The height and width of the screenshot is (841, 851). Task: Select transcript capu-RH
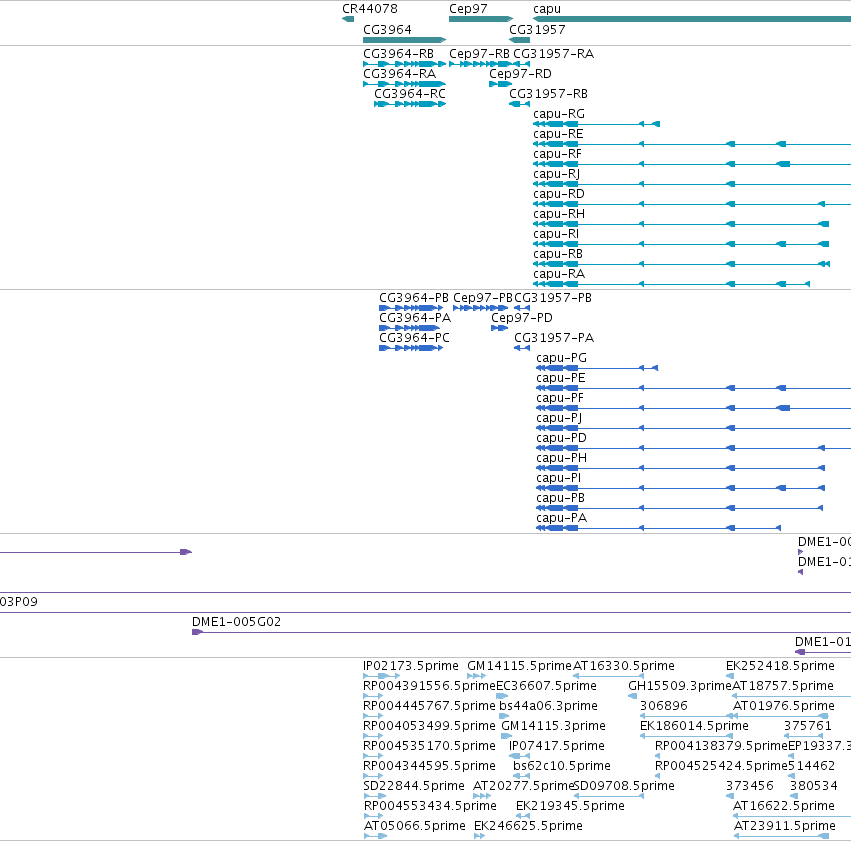pyautogui.click(x=681, y=224)
